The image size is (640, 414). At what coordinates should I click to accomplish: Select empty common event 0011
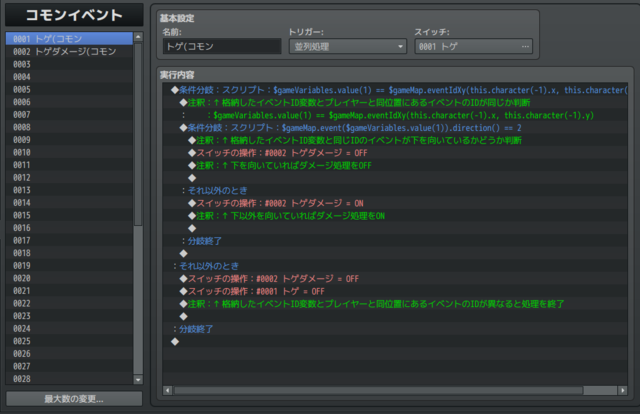pyautogui.click(x=69, y=165)
